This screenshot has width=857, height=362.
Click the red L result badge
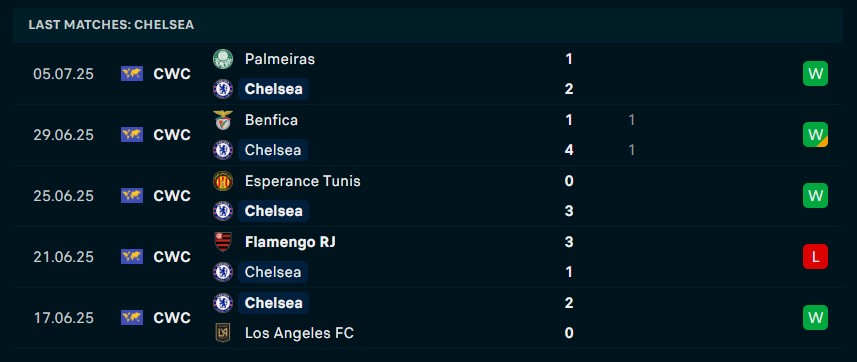(815, 257)
